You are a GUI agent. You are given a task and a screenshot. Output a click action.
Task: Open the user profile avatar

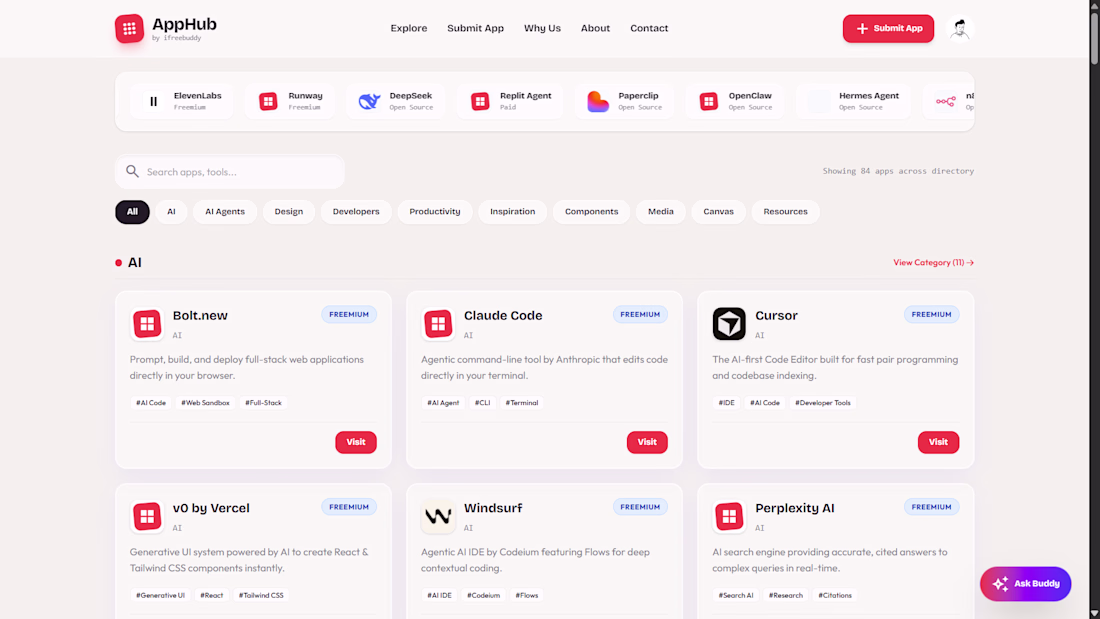[960, 29]
